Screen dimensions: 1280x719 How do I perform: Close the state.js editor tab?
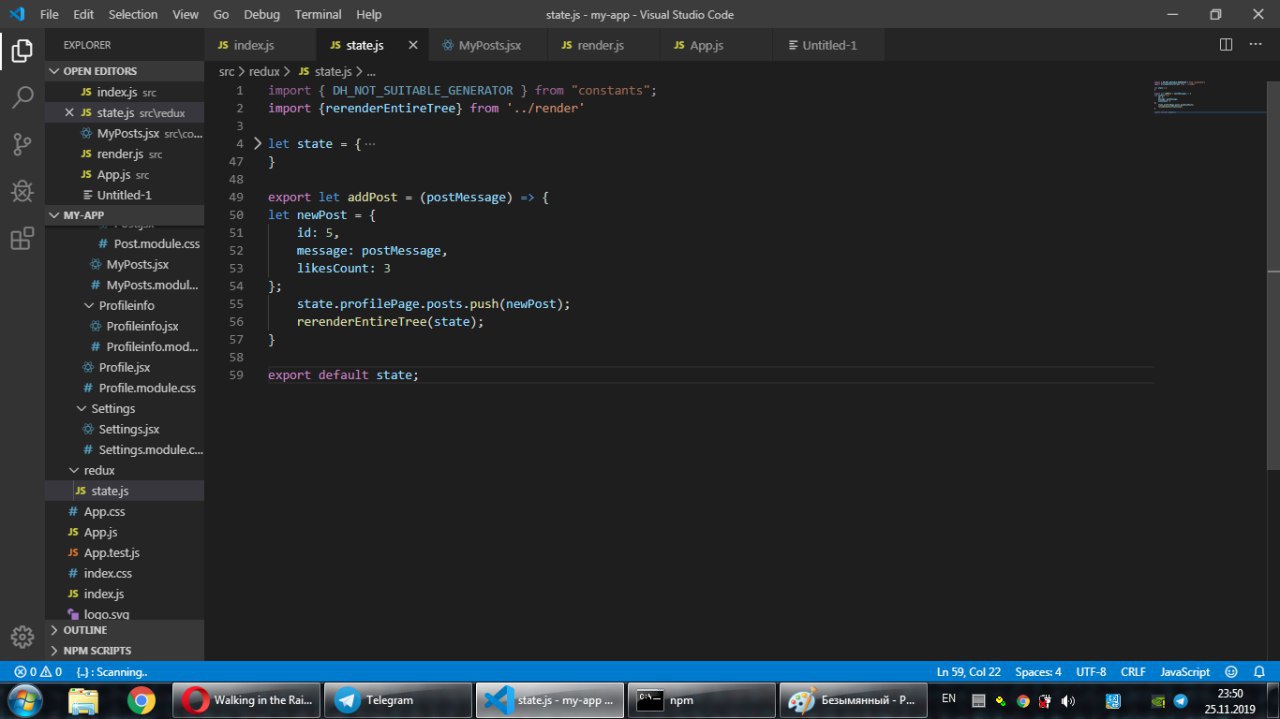click(x=413, y=45)
